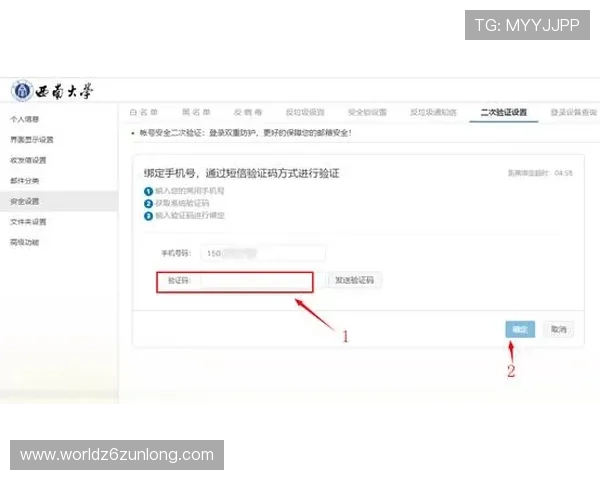This screenshot has width=600, height=480.
Task: Open 邮件分类 in the sidebar
Action: tap(24, 181)
